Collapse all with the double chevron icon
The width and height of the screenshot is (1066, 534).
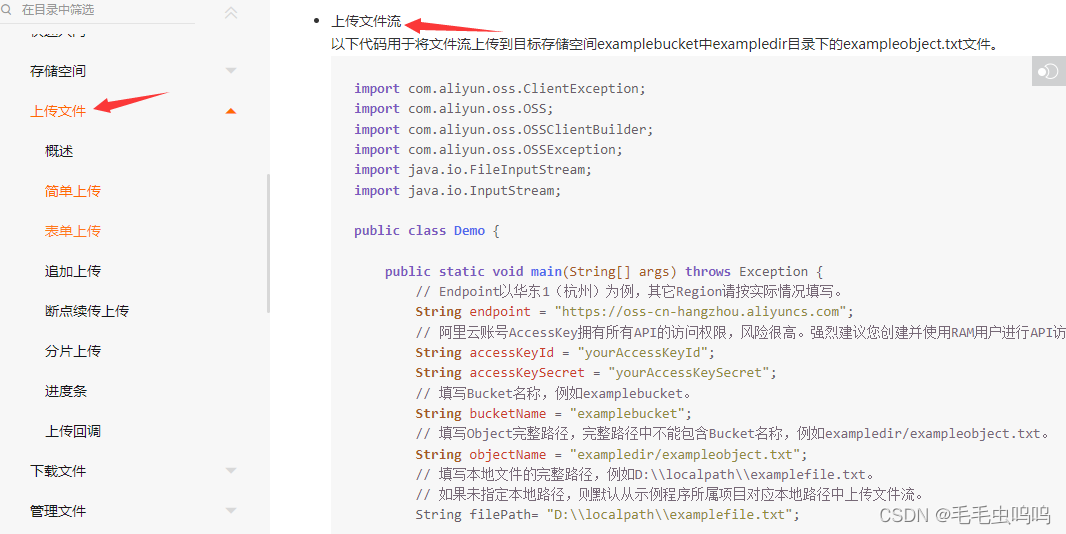(231, 12)
